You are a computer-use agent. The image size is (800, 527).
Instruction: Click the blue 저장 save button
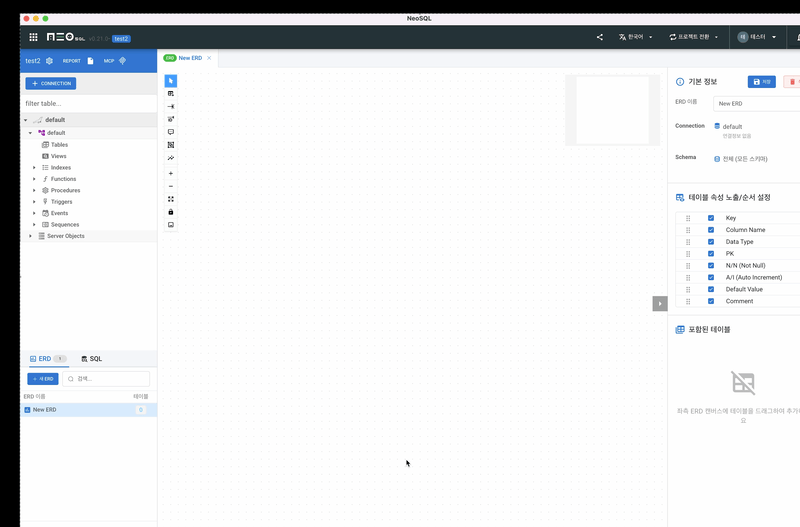click(761, 82)
